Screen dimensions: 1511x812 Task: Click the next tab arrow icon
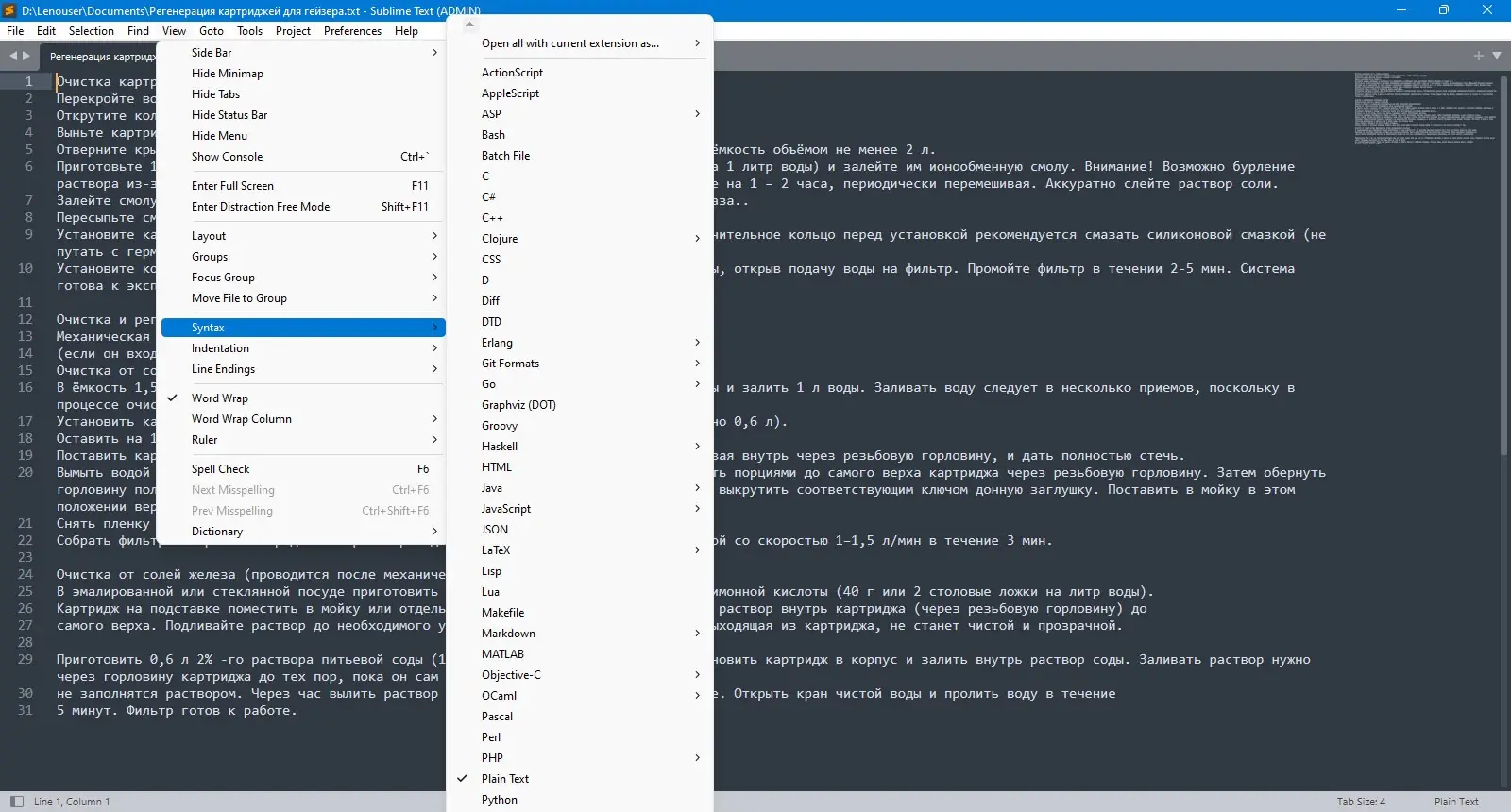[26, 56]
